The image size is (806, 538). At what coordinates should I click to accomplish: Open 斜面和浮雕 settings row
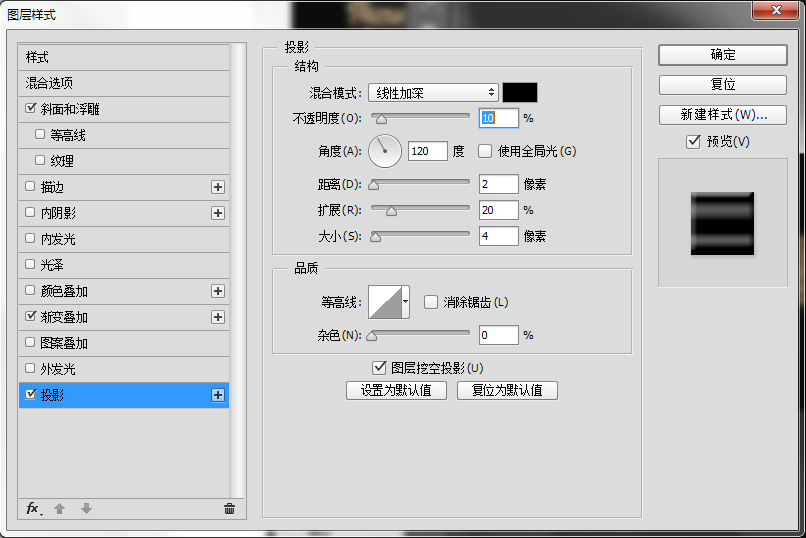point(124,109)
